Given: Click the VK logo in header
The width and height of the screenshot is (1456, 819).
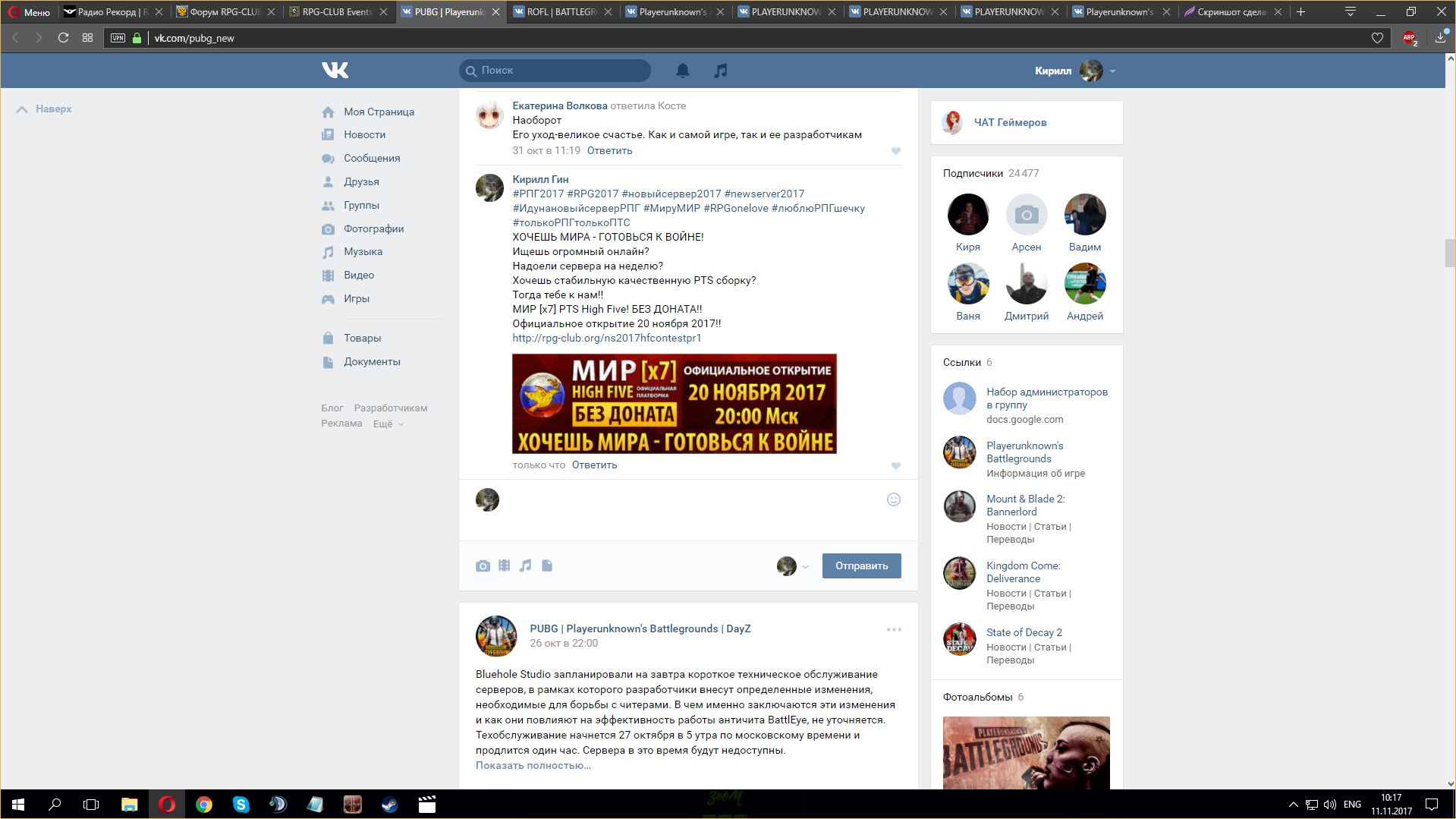Looking at the screenshot, I should click(335, 70).
